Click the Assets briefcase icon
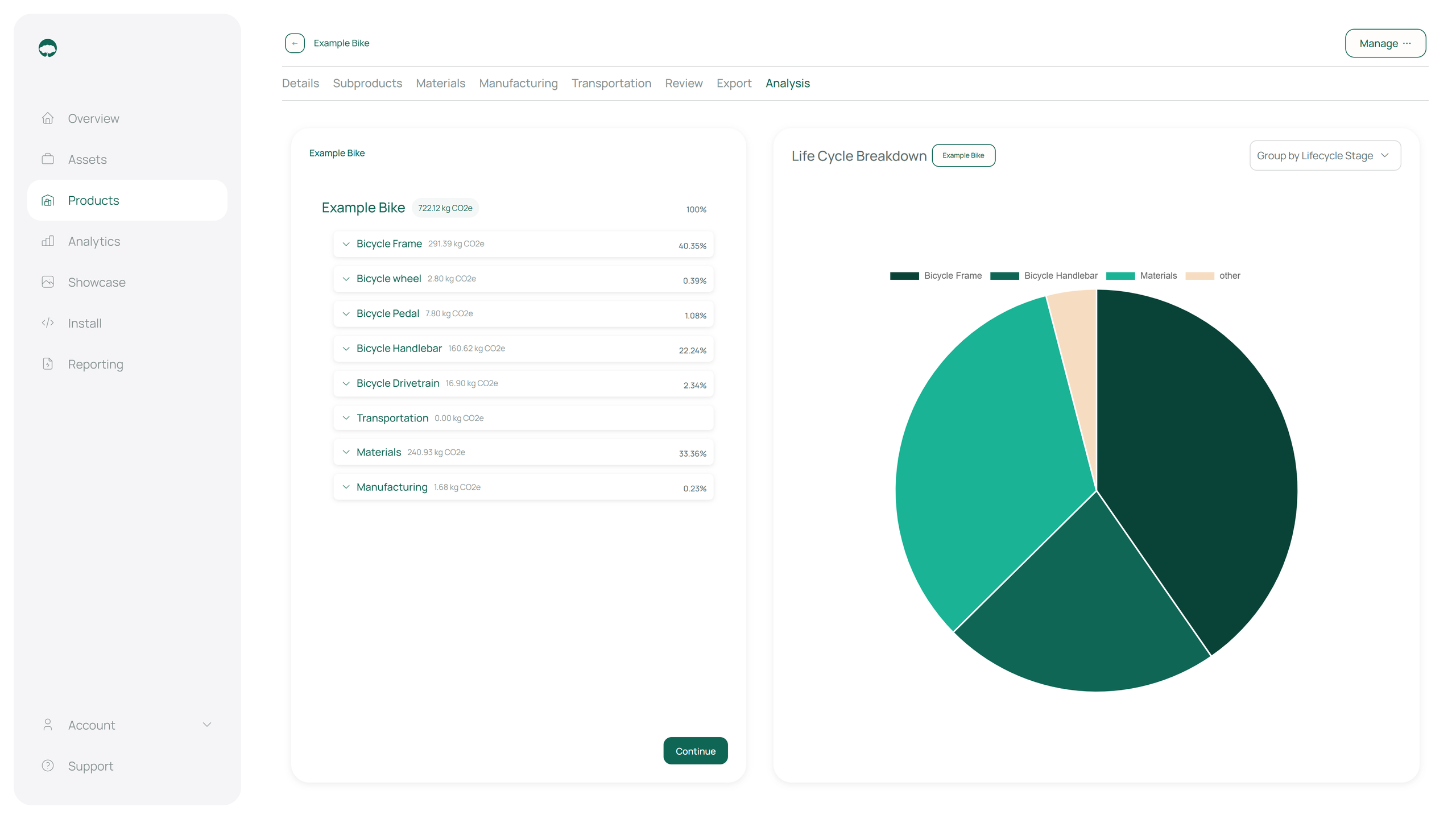This screenshot has height=819, width=1456. click(x=48, y=159)
